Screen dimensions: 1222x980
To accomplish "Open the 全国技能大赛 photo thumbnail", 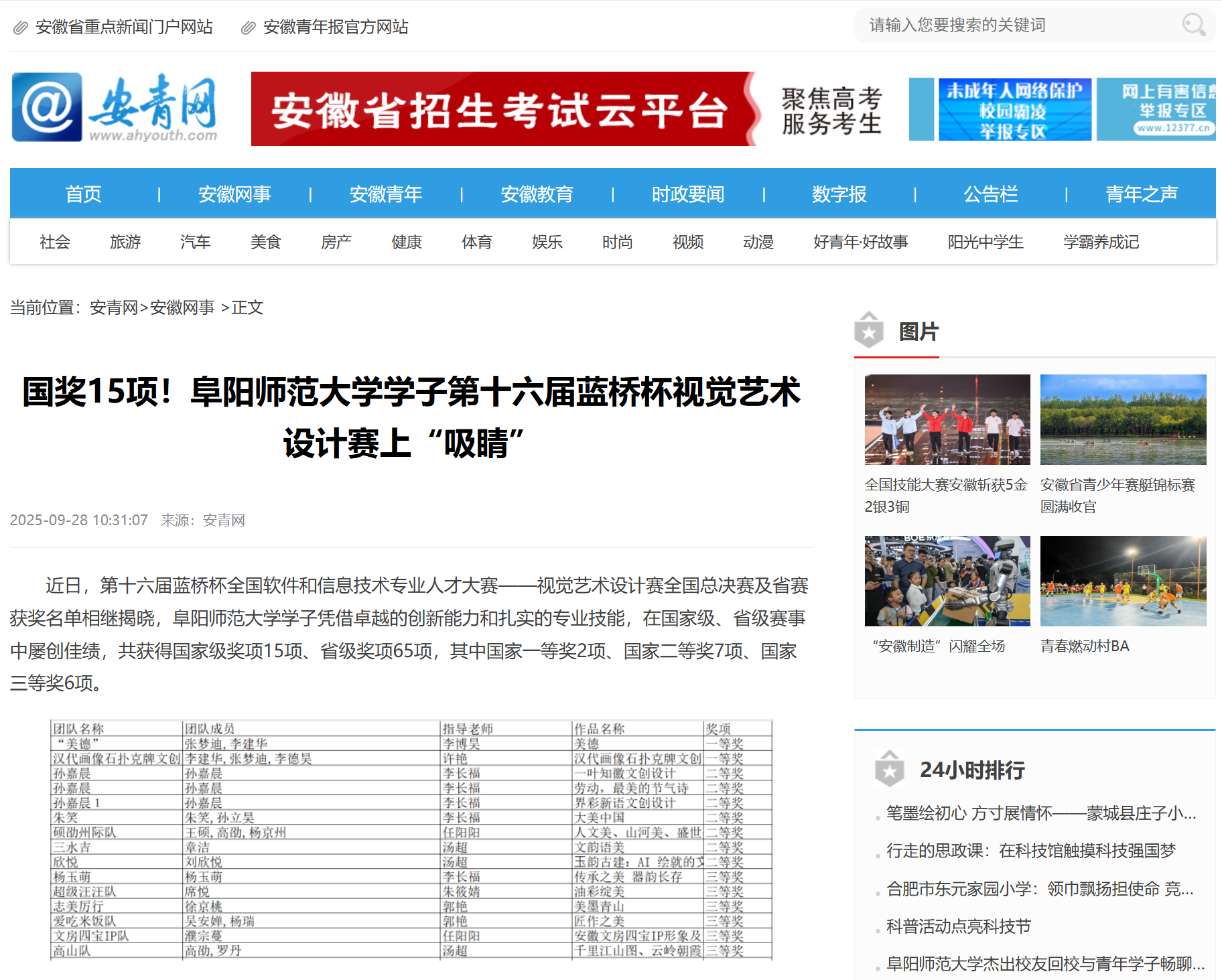I will (947, 420).
